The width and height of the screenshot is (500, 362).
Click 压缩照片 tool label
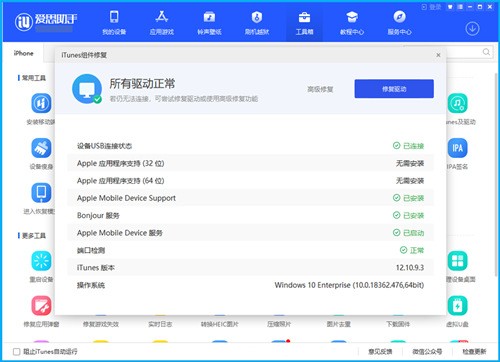click(279, 324)
